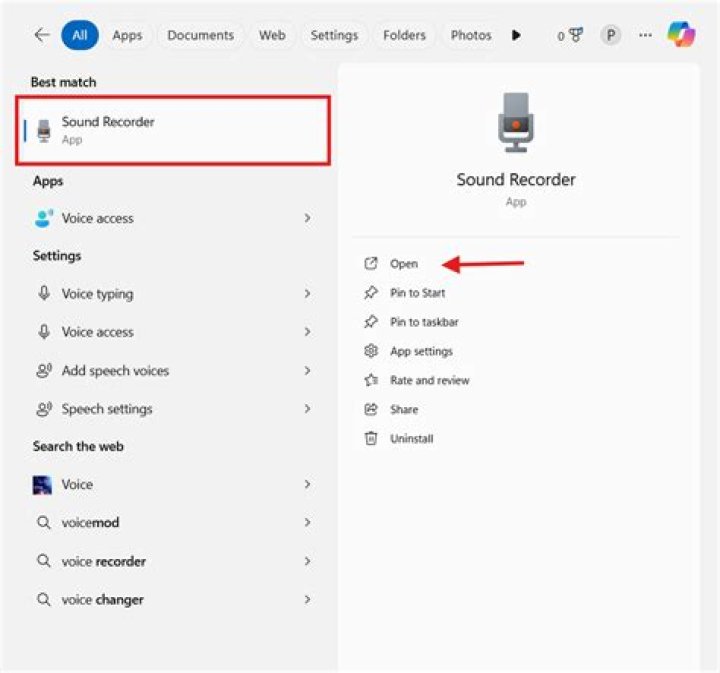Select the voice changer web suggestion text

click(x=103, y=600)
